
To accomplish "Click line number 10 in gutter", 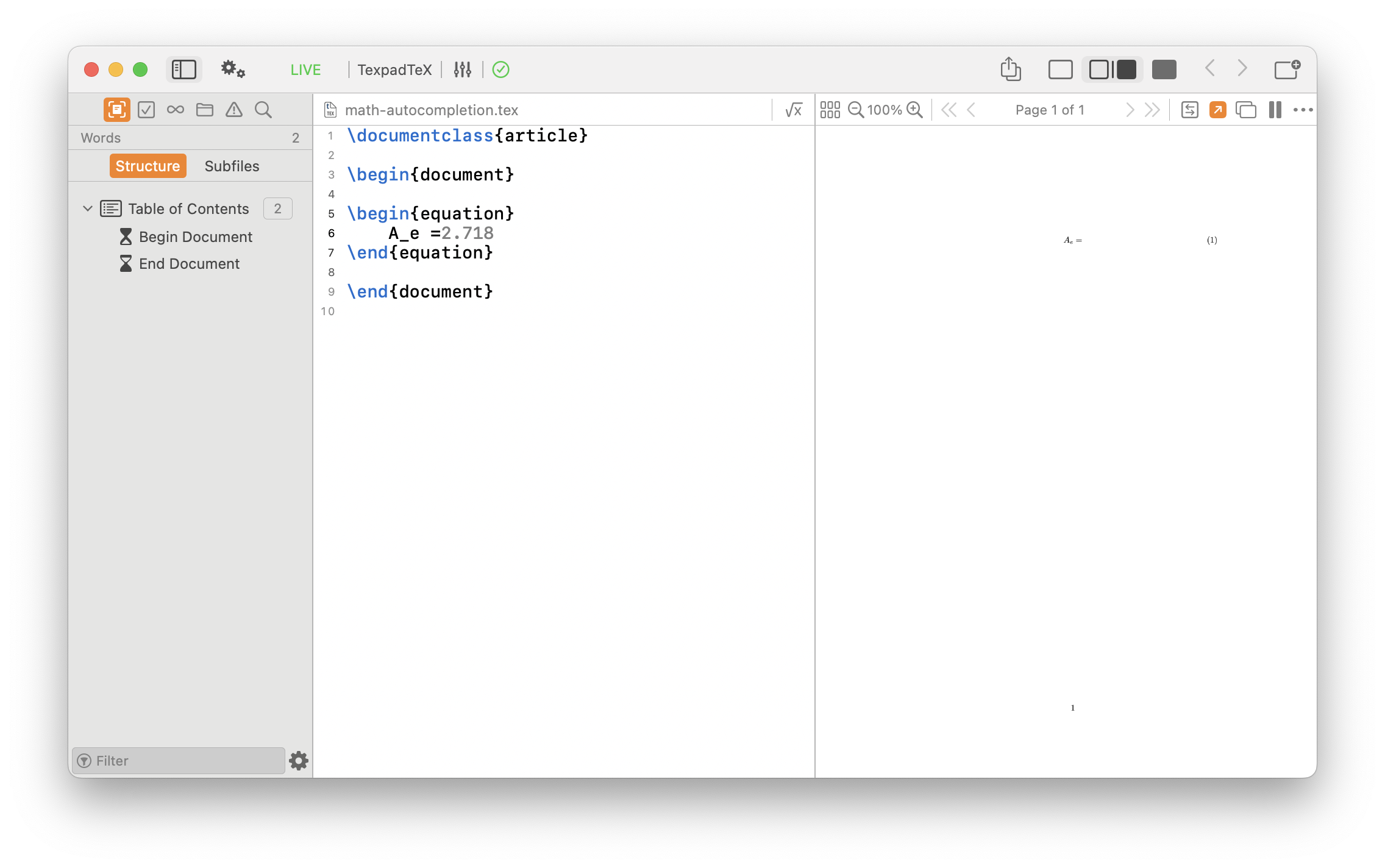I will [x=328, y=311].
